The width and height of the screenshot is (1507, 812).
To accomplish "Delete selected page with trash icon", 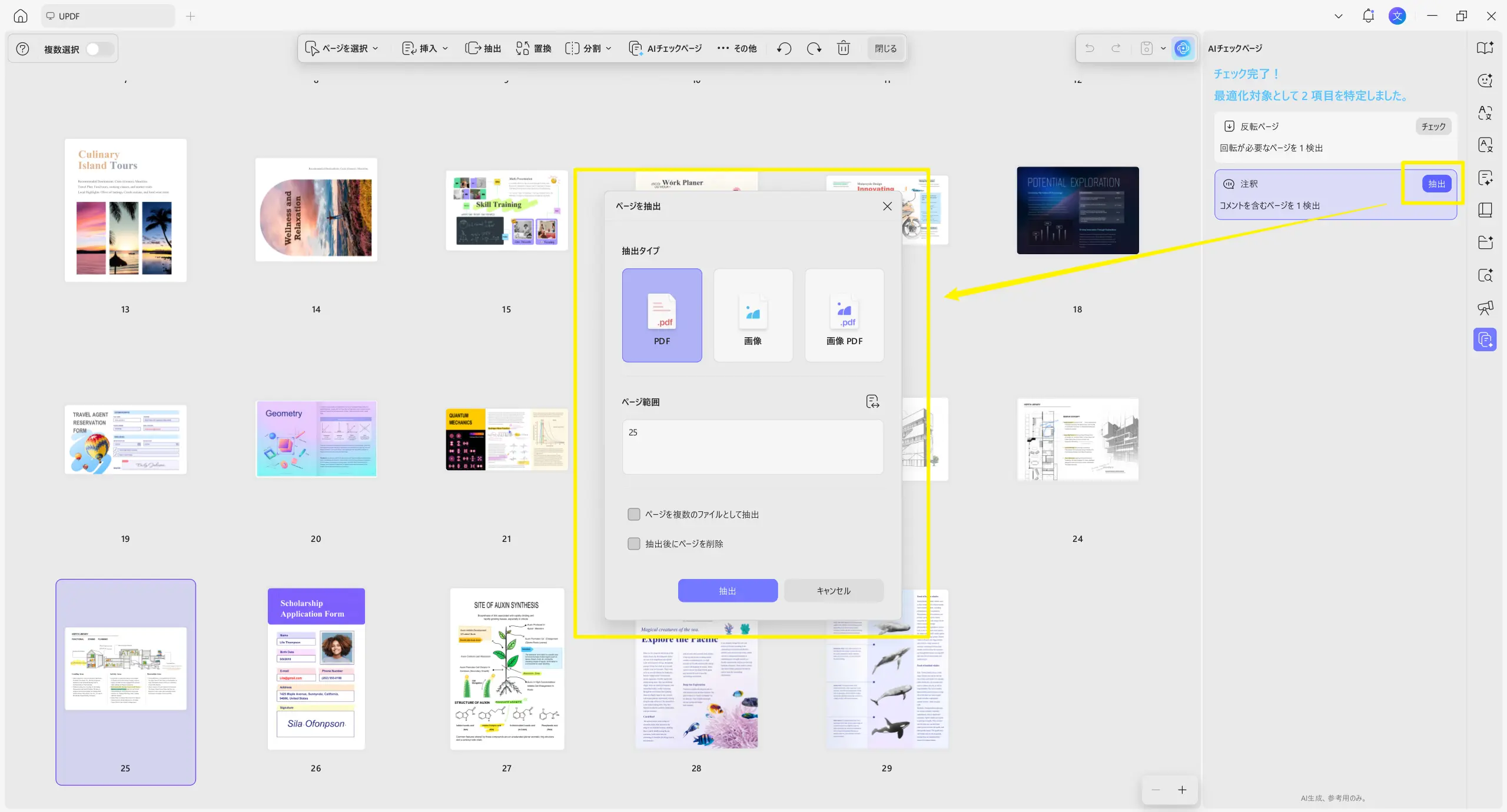I will coord(843,48).
